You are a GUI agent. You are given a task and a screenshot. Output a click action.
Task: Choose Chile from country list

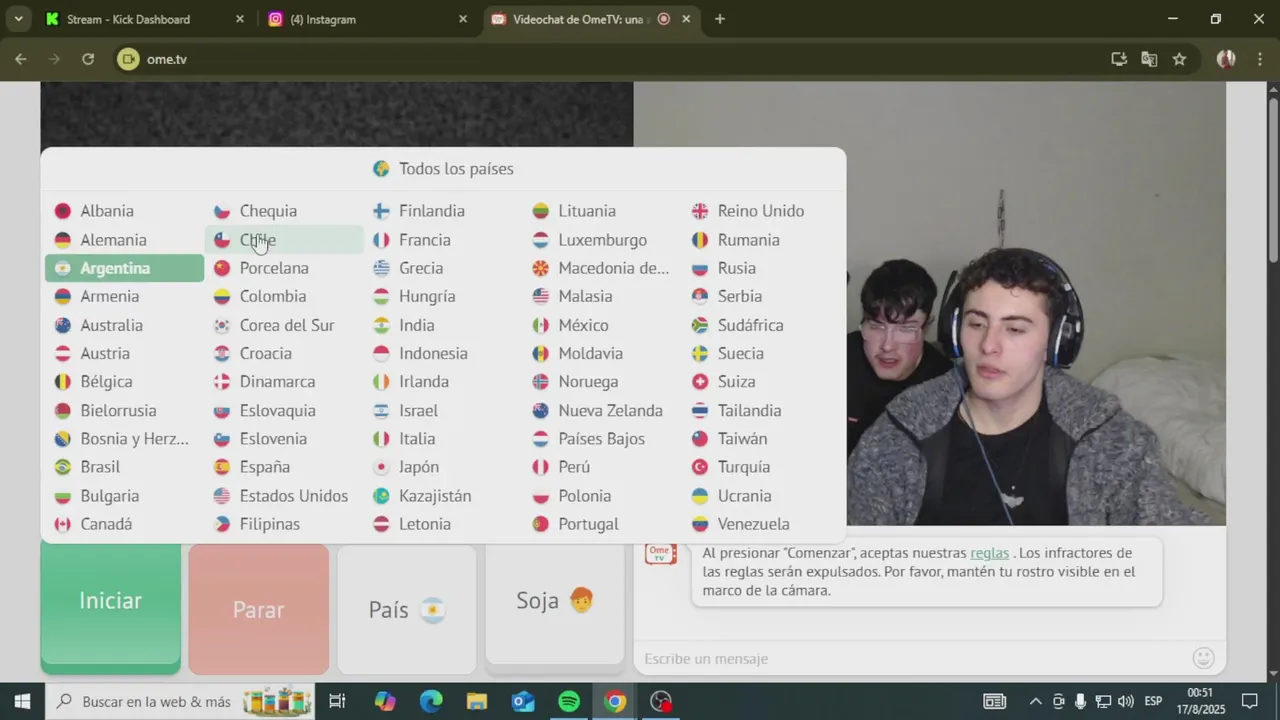(x=284, y=240)
